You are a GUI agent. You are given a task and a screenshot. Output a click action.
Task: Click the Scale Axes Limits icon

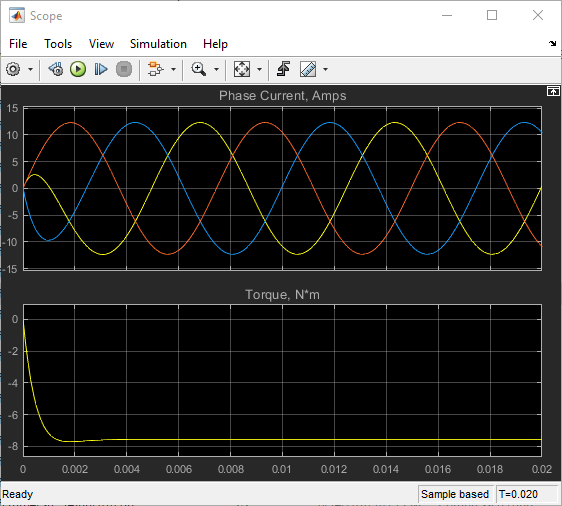pyautogui.click(x=242, y=69)
